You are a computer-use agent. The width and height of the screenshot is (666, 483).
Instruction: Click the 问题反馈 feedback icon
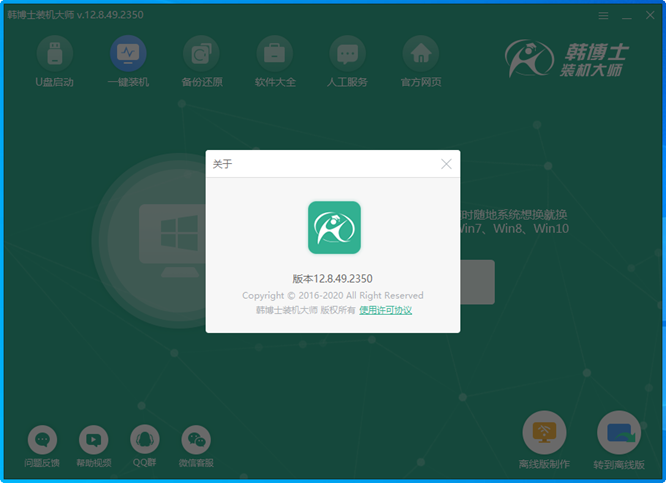tap(42, 440)
